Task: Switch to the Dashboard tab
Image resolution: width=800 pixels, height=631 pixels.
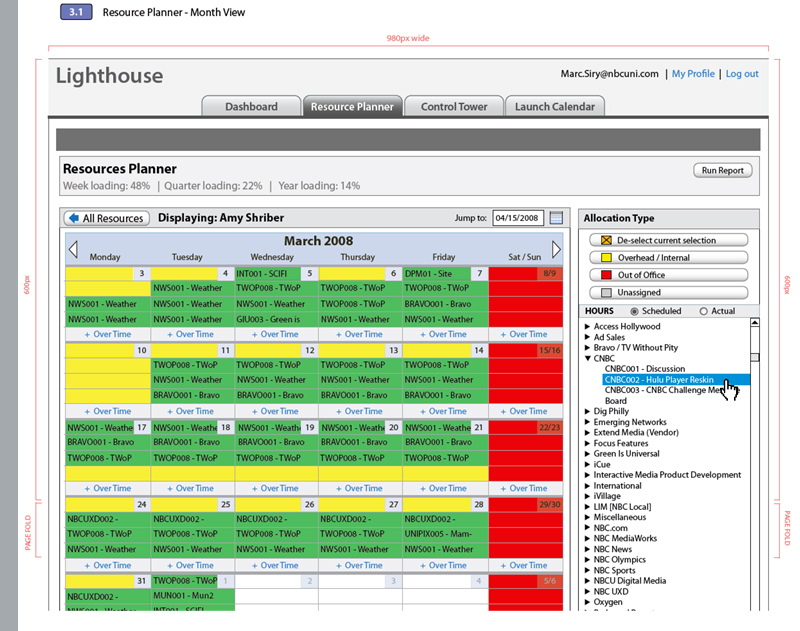Action: (251, 106)
